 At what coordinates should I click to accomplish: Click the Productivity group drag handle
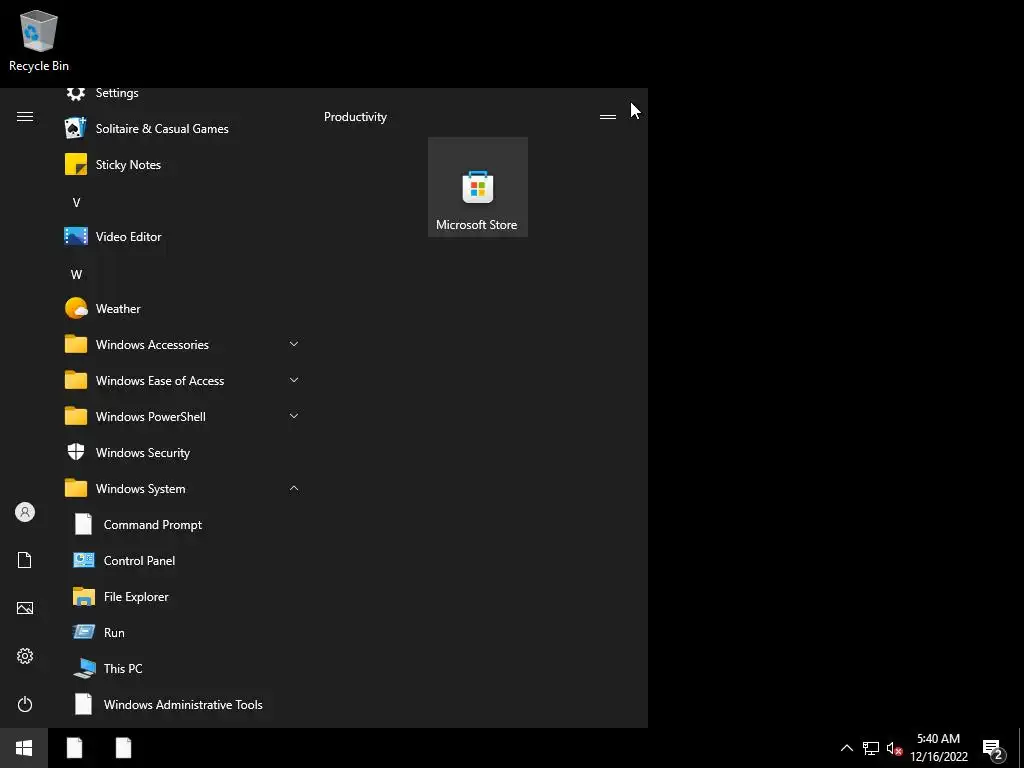point(608,117)
